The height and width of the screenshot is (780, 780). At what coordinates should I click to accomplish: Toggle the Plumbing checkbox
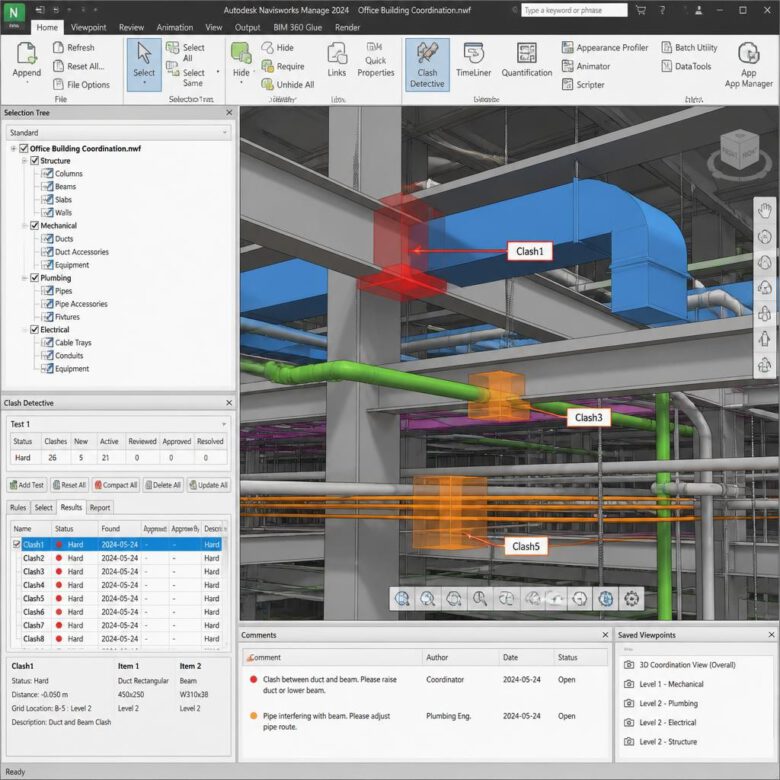[34, 278]
